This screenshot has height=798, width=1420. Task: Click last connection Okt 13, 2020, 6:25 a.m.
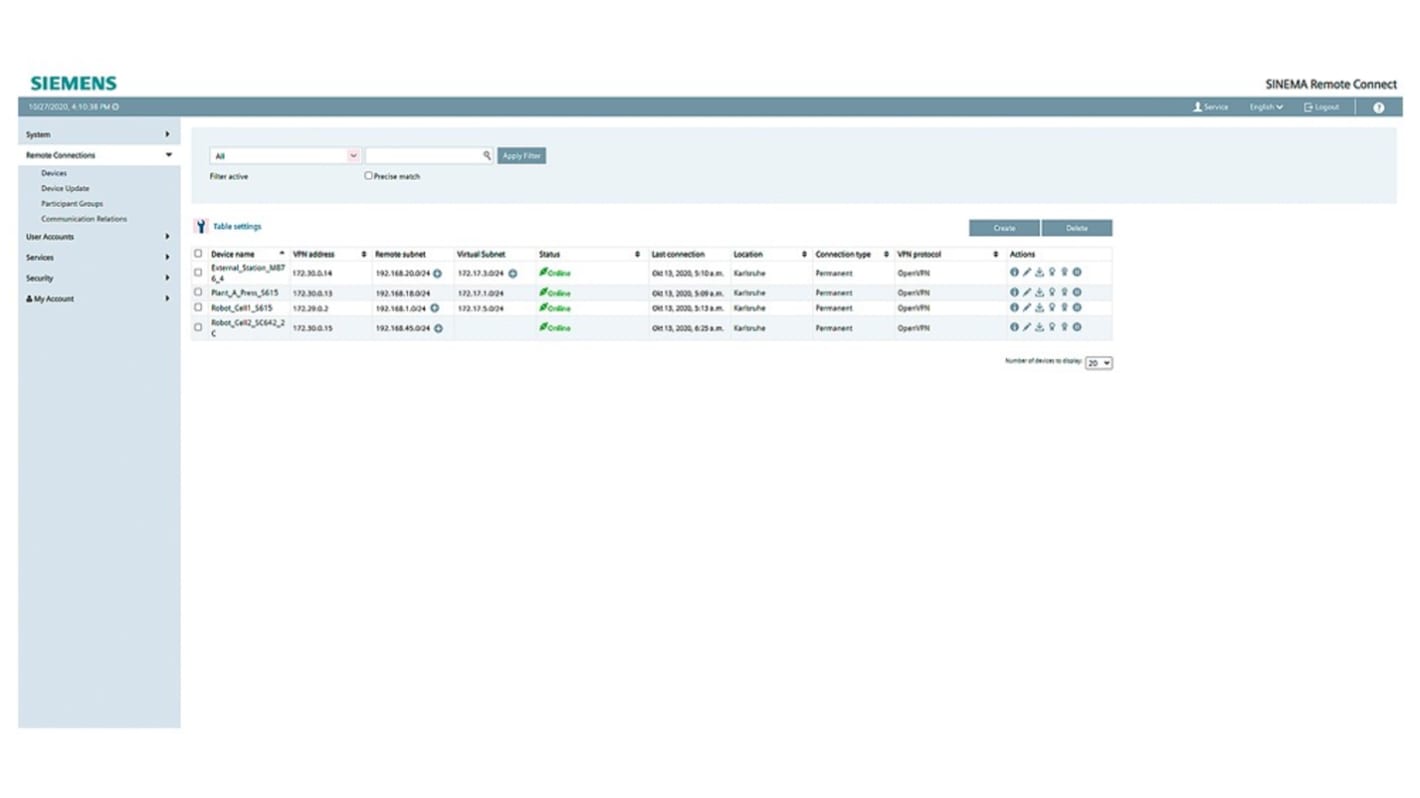pyautogui.click(x=688, y=328)
